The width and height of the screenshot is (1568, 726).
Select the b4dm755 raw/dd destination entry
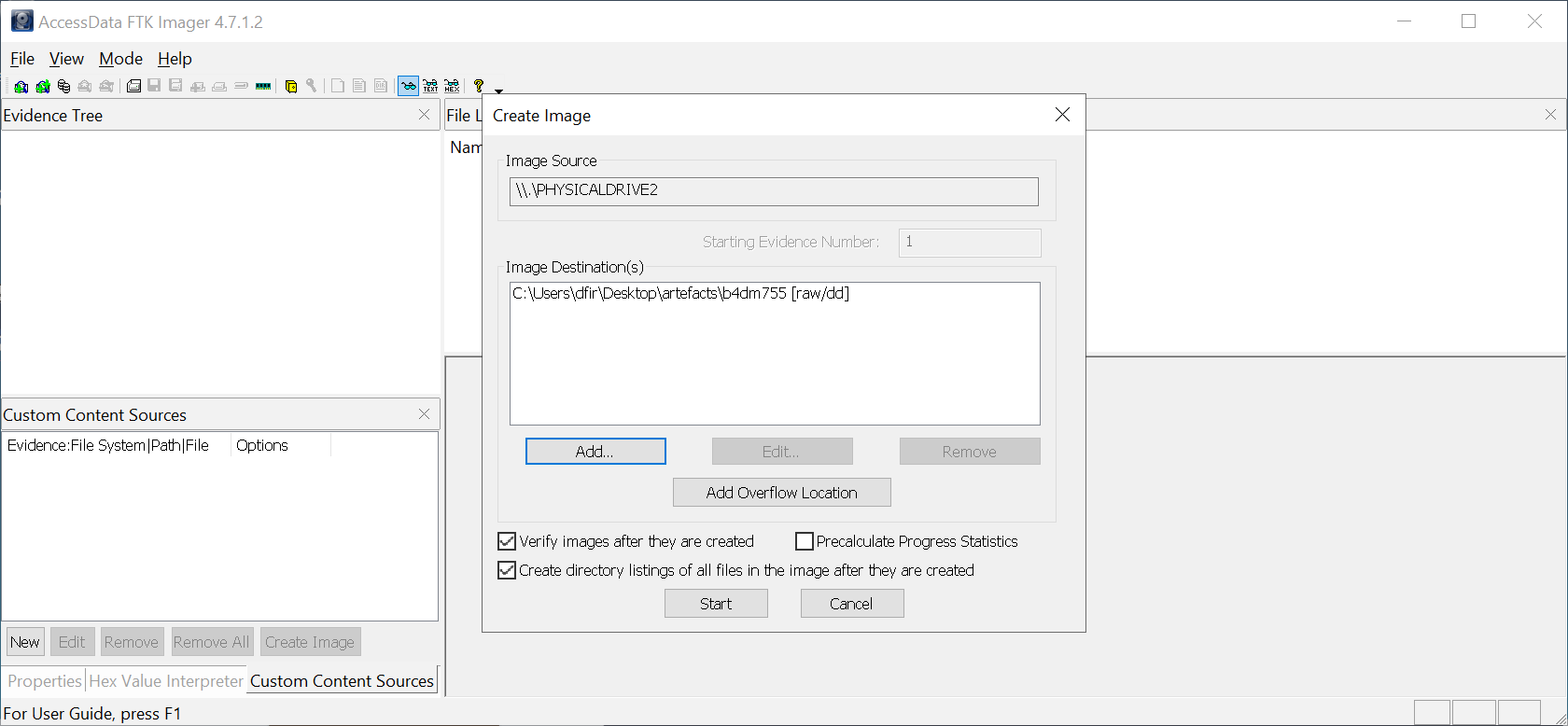point(681,293)
